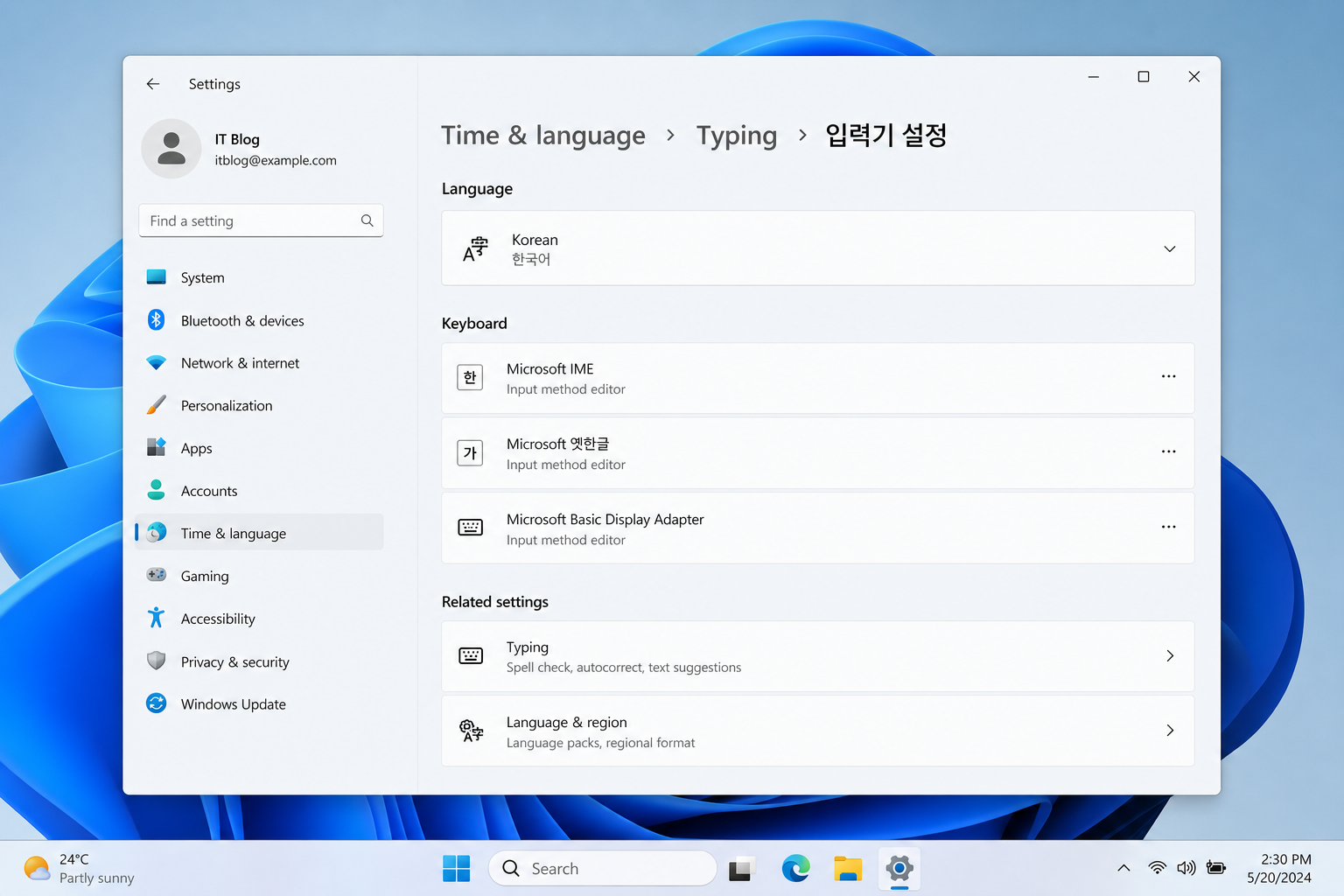Click the Accounts person icon
The width and height of the screenshot is (1344, 896).
pos(157,490)
